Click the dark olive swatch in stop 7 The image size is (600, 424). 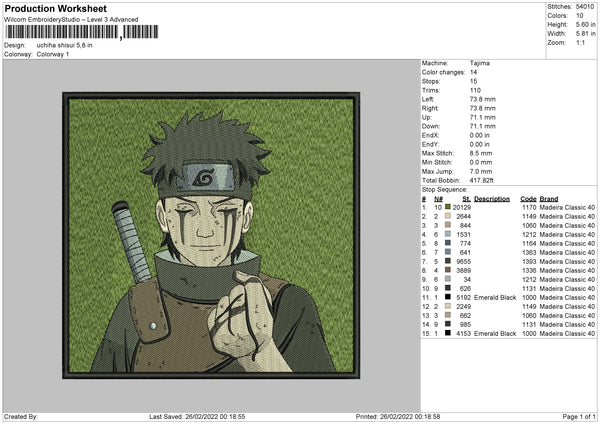pos(447,261)
